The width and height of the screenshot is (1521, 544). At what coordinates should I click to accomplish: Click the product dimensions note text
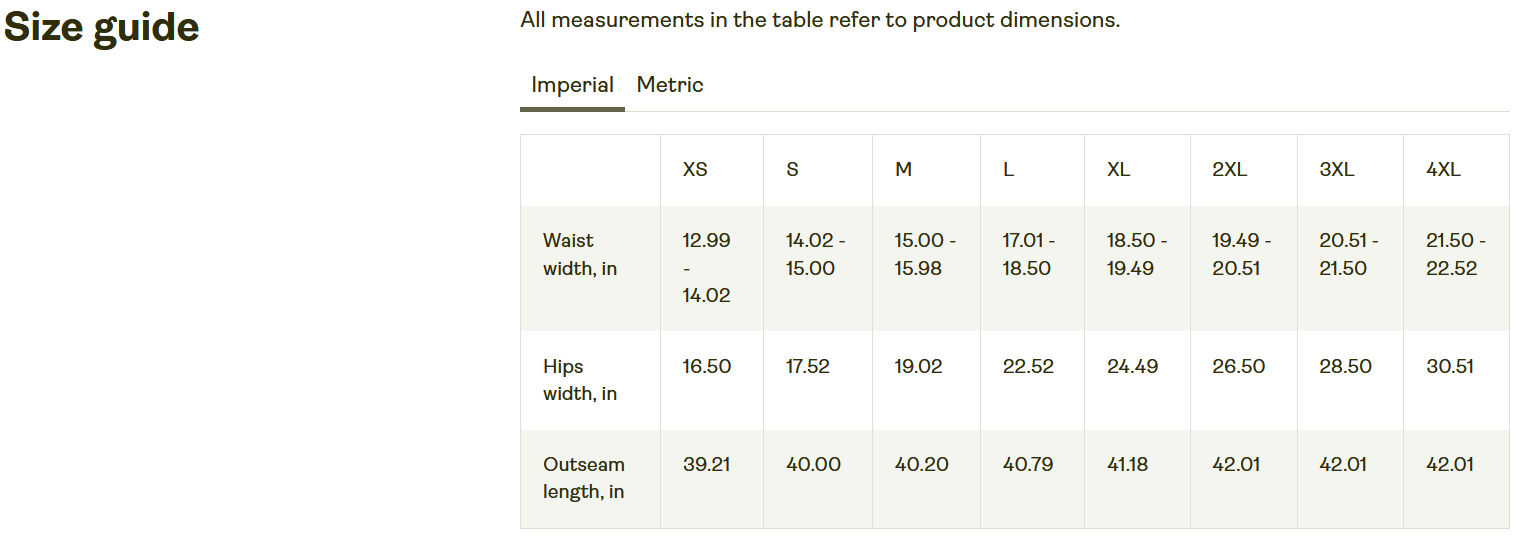click(x=820, y=21)
